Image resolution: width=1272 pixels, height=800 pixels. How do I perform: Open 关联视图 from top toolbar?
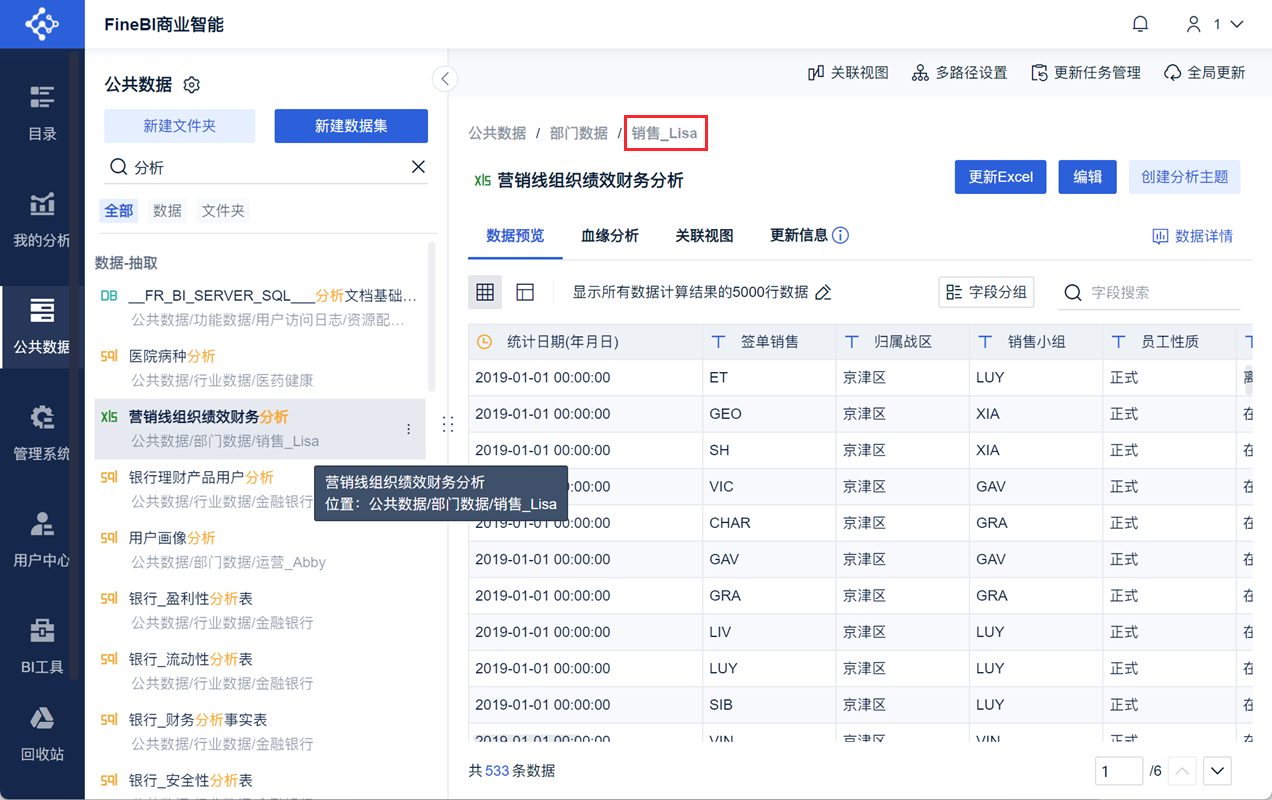coord(848,73)
